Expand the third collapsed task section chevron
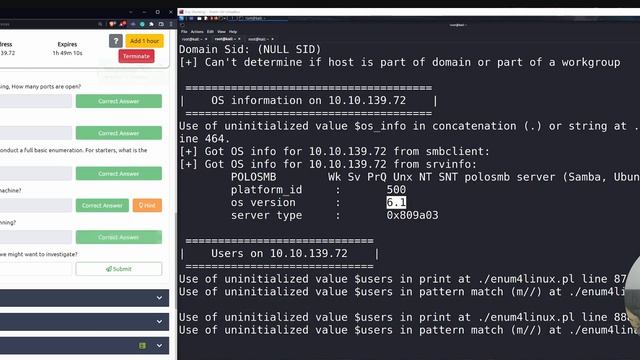This screenshot has width=640, height=360. [160, 346]
